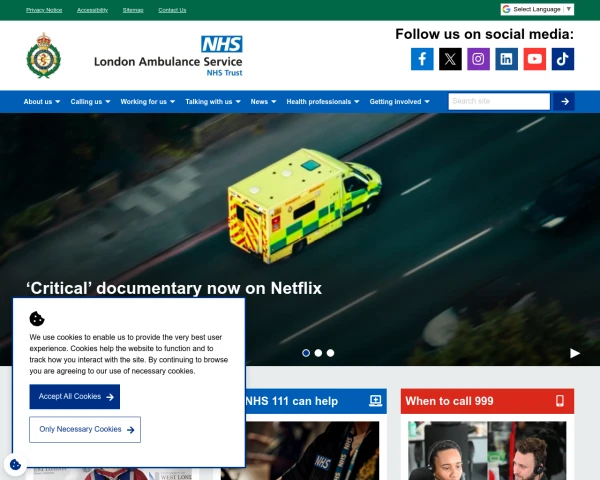Expand the About us menu

(x=42, y=102)
